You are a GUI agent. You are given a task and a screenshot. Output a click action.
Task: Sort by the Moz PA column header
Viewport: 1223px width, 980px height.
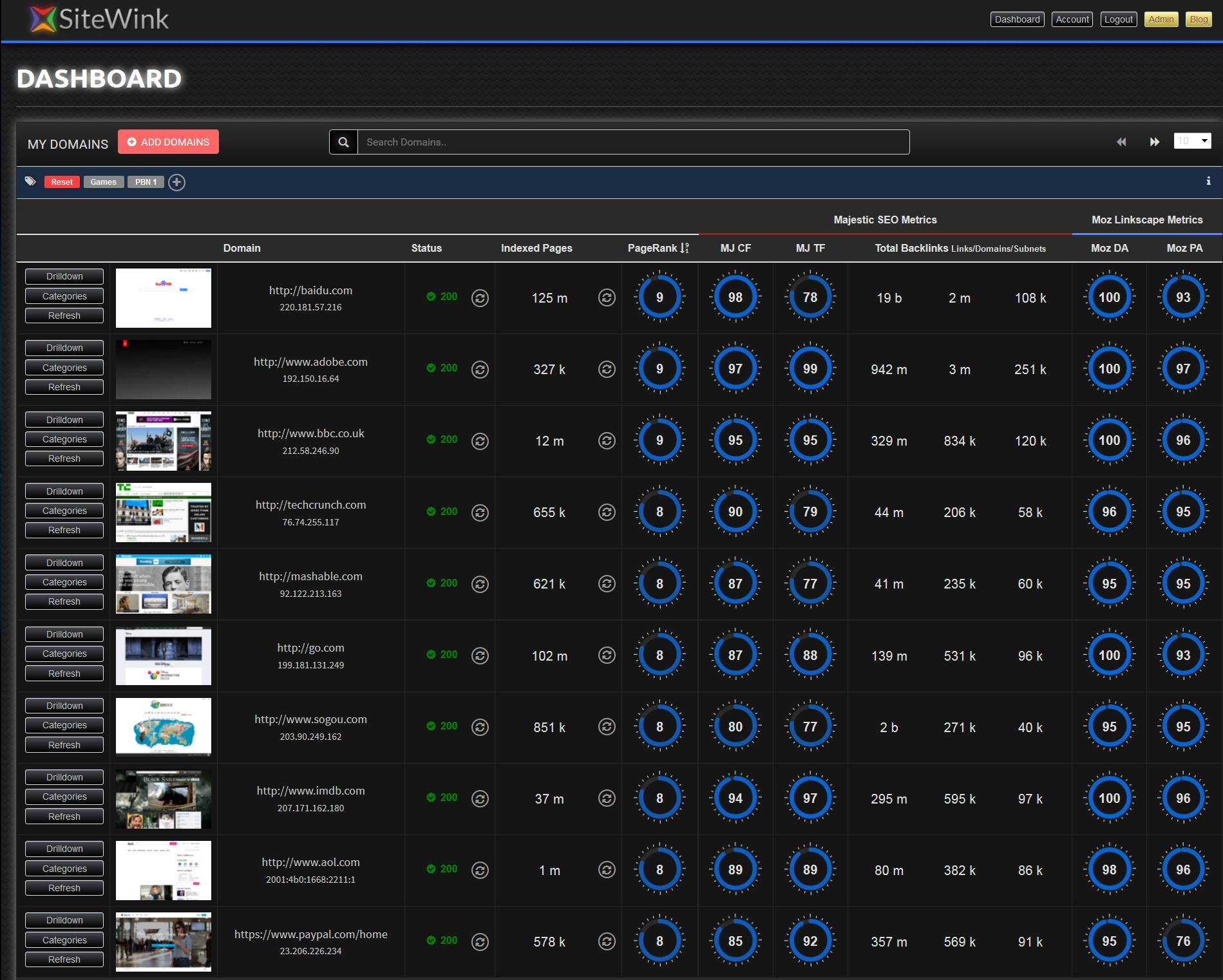coord(1184,248)
